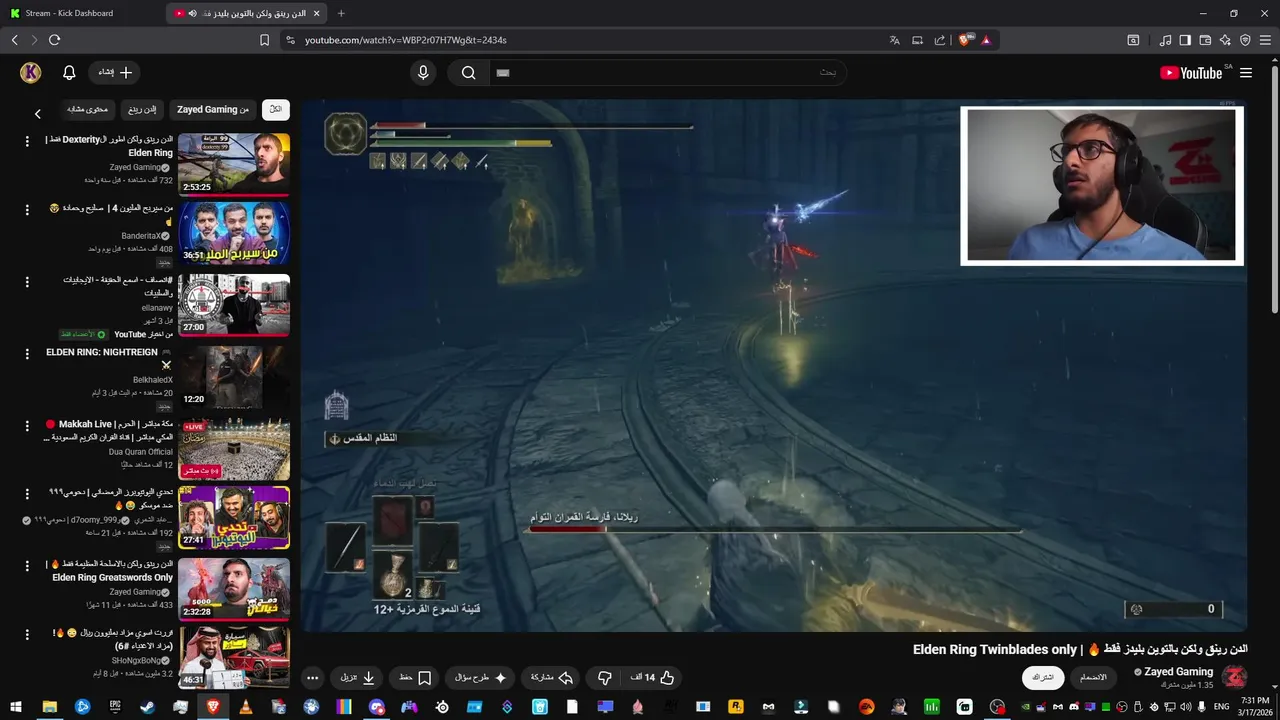This screenshot has height=720, width=1280.
Task: Open options for BanderitaX video
Action: [x=27, y=210]
